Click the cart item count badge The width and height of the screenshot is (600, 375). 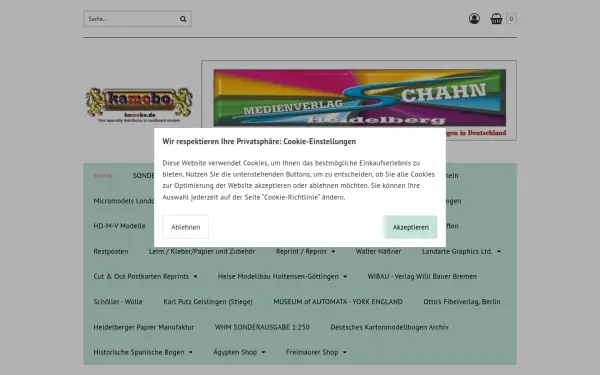coord(511,18)
